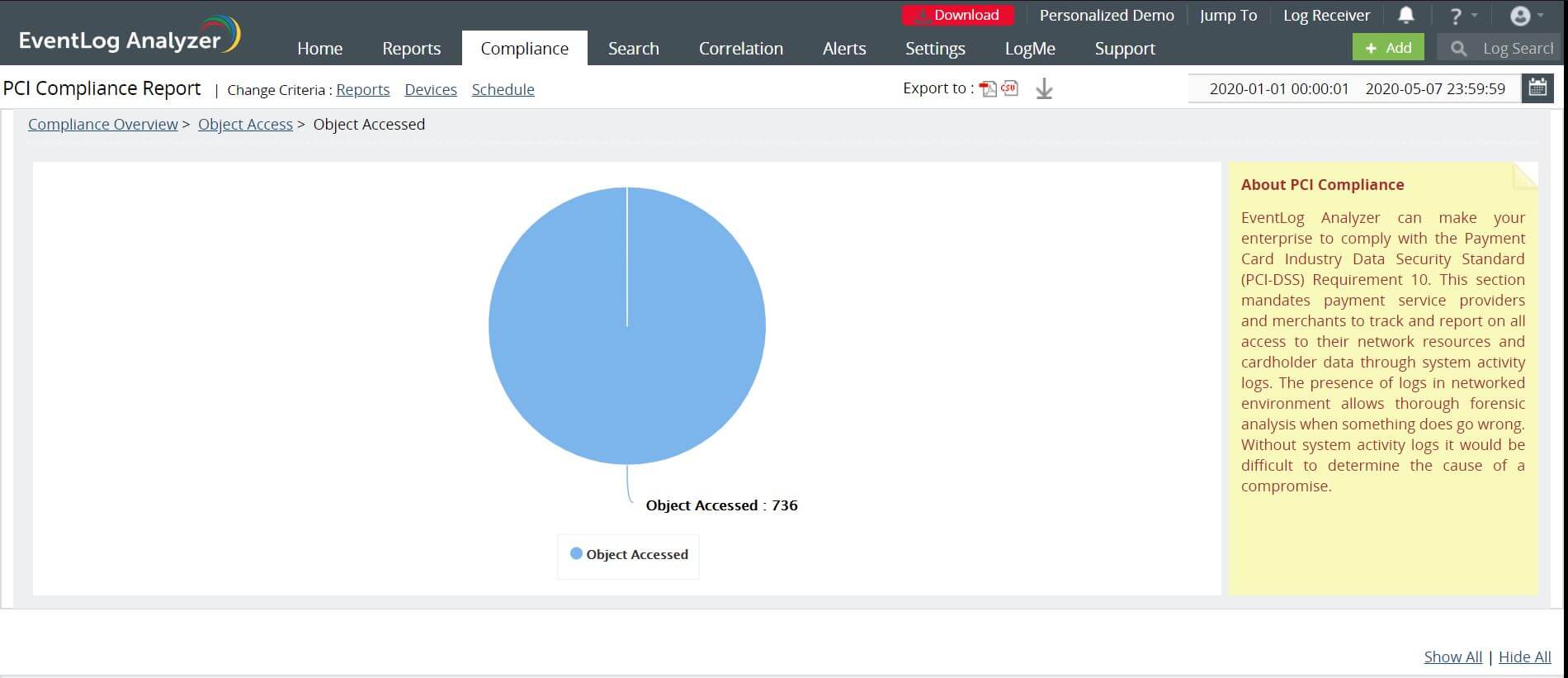Image resolution: width=1568 pixels, height=678 pixels.
Task: Switch to the Search tab
Action: click(x=633, y=49)
